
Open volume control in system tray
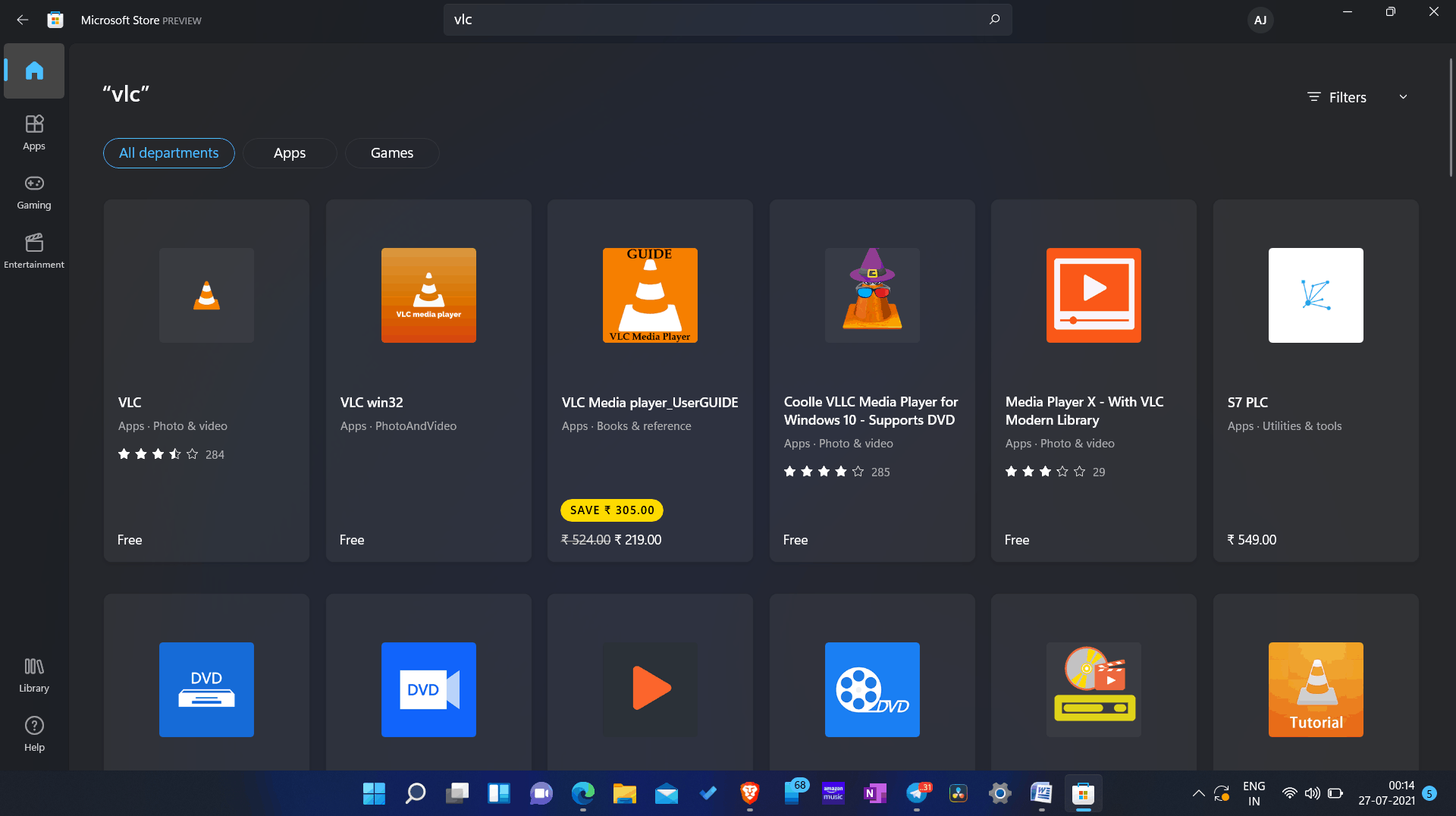pyautogui.click(x=1312, y=793)
